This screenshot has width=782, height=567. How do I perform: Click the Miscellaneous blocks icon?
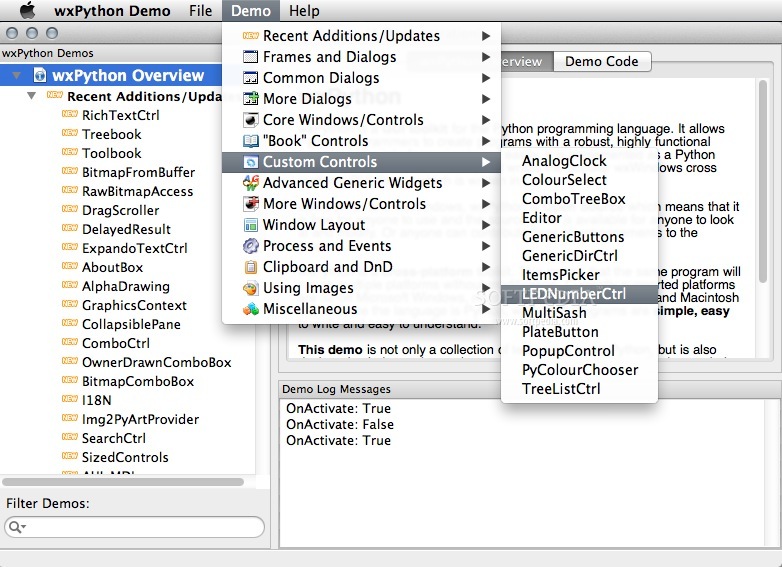(250, 309)
